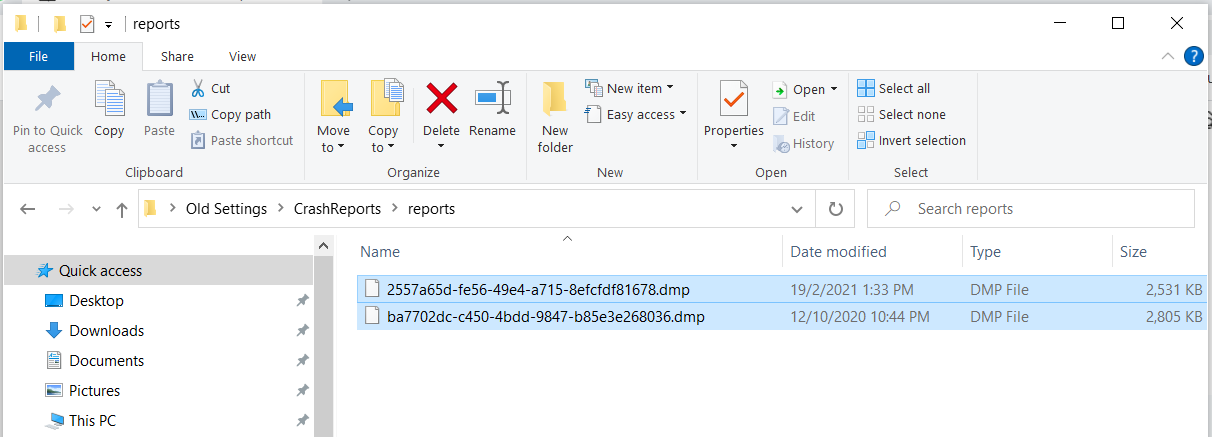Viewport: 1212px width, 437px height.
Task: Click the History icon
Action: (781, 143)
